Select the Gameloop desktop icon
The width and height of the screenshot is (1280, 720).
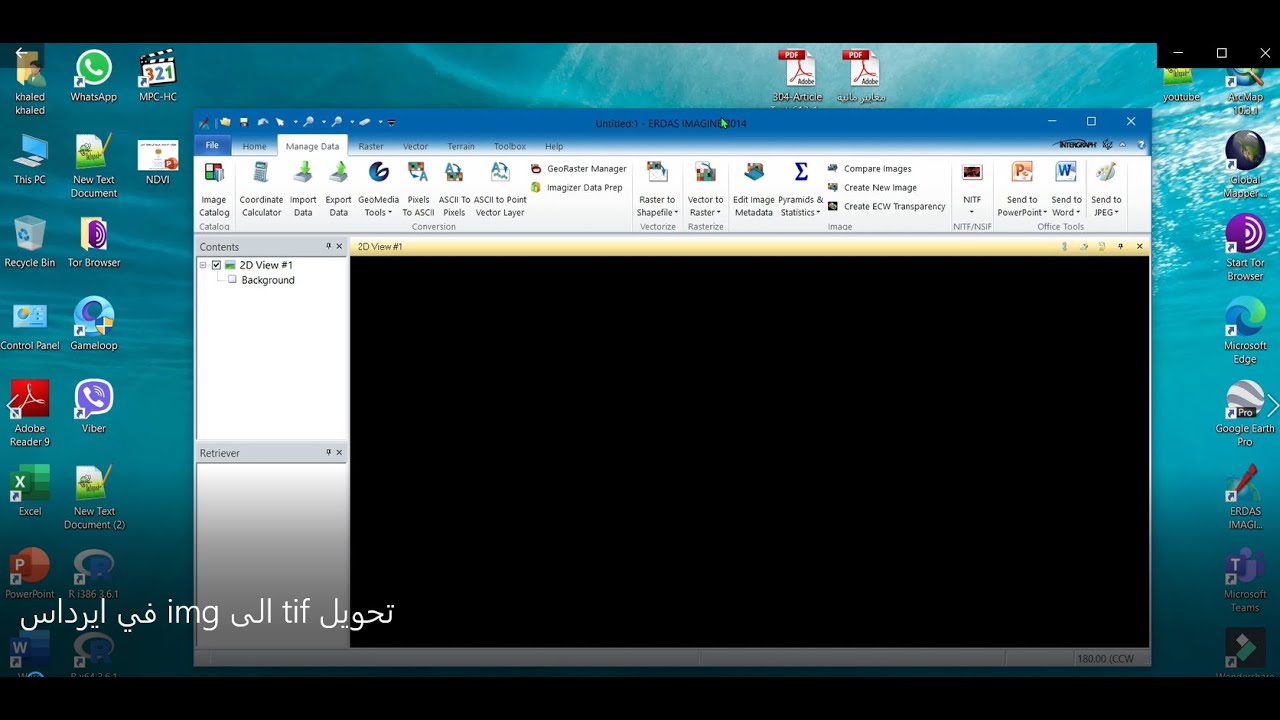click(x=93, y=325)
